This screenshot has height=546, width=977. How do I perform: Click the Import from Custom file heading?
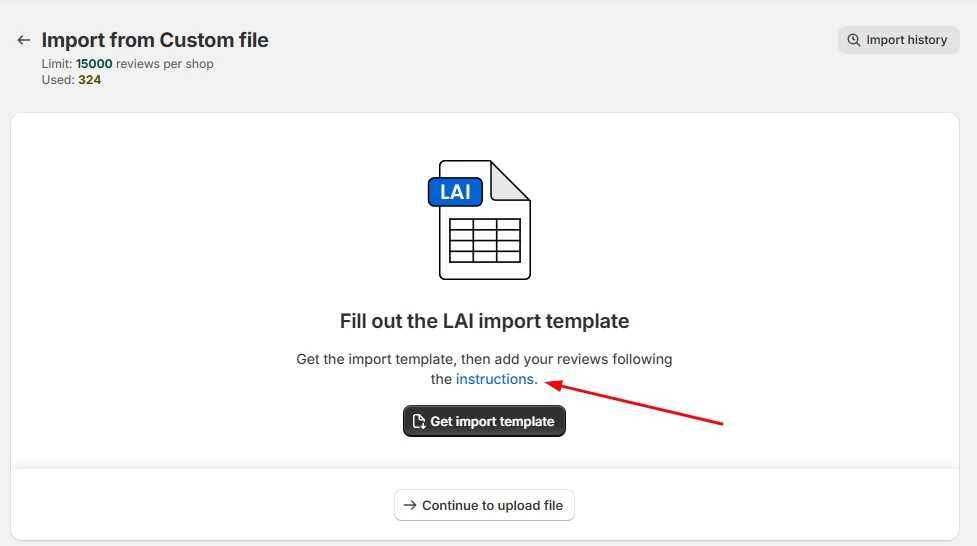155,40
